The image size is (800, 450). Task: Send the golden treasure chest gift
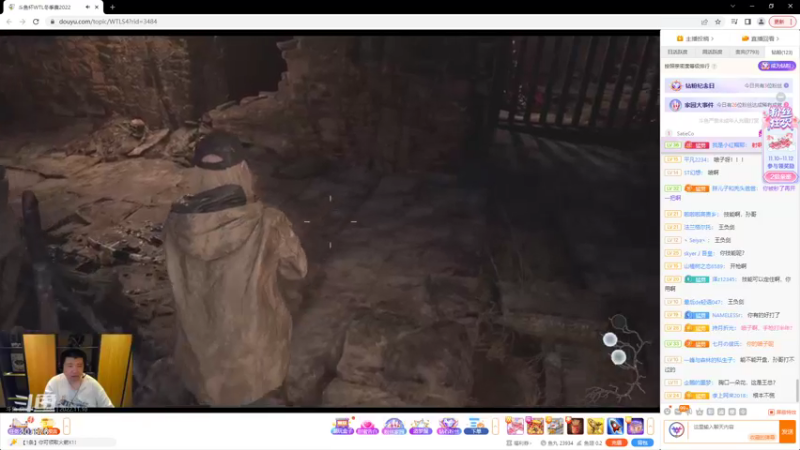pos(535,426)
